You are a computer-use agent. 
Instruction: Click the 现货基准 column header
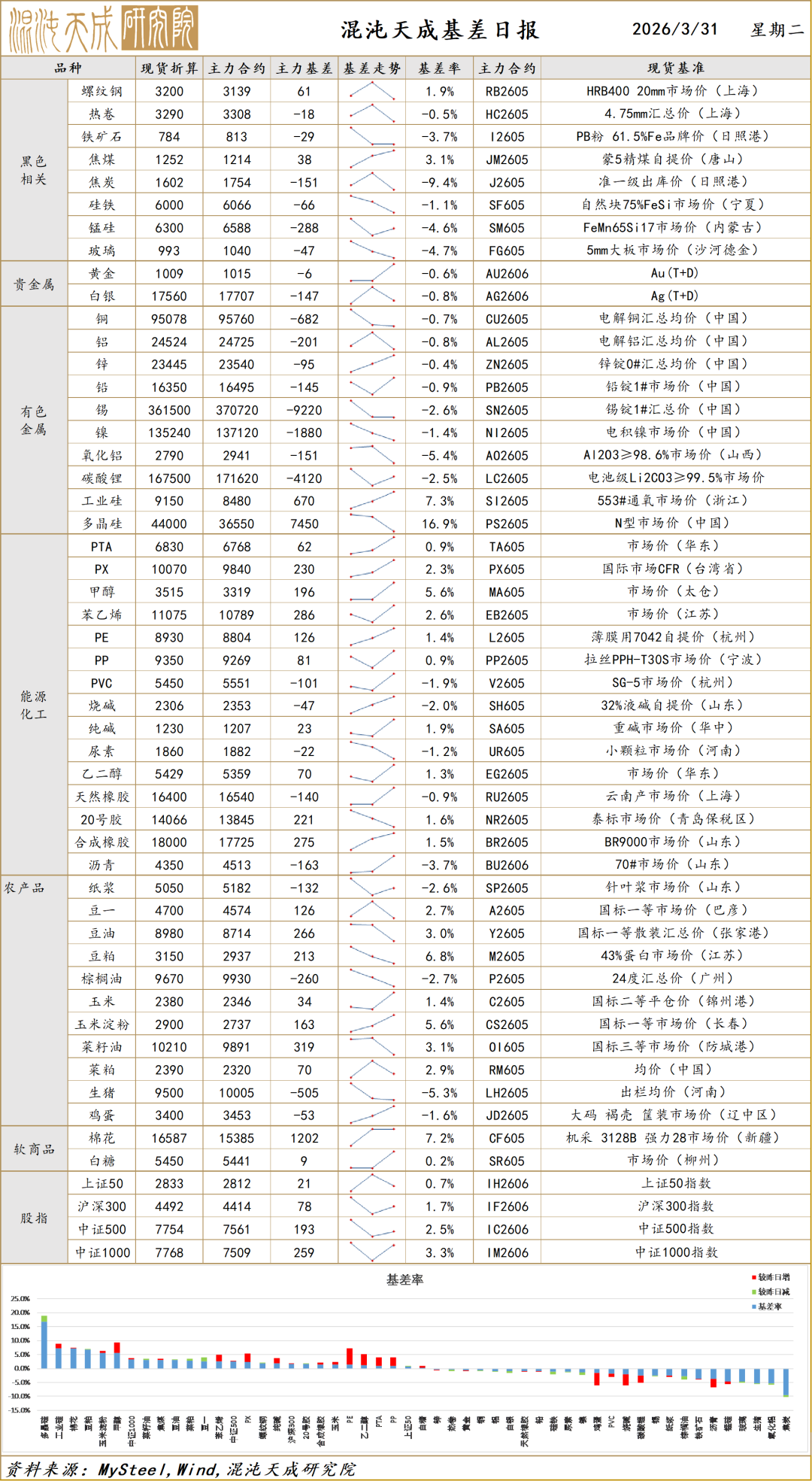point(676,68)
